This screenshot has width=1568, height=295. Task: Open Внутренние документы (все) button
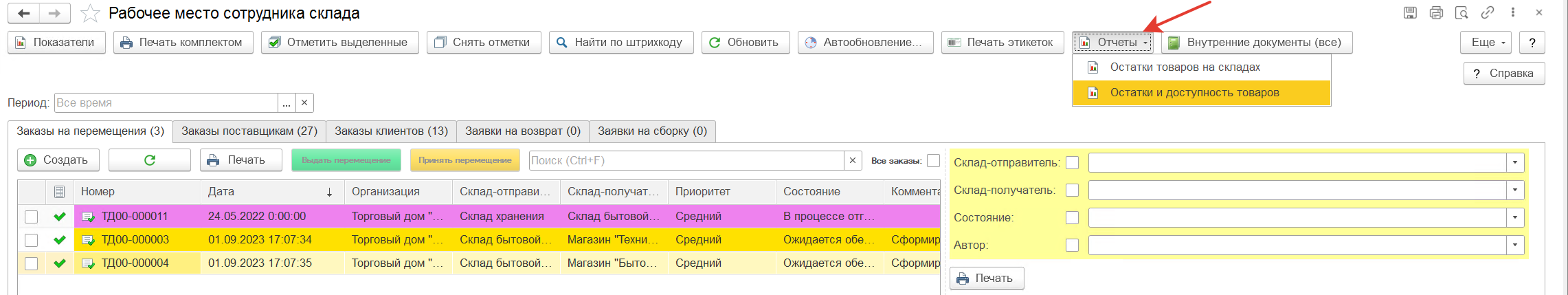1257,43
